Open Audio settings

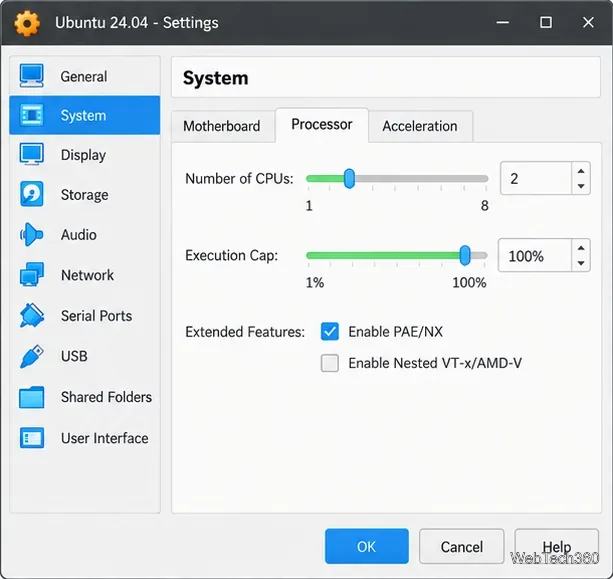pos(85,235)
